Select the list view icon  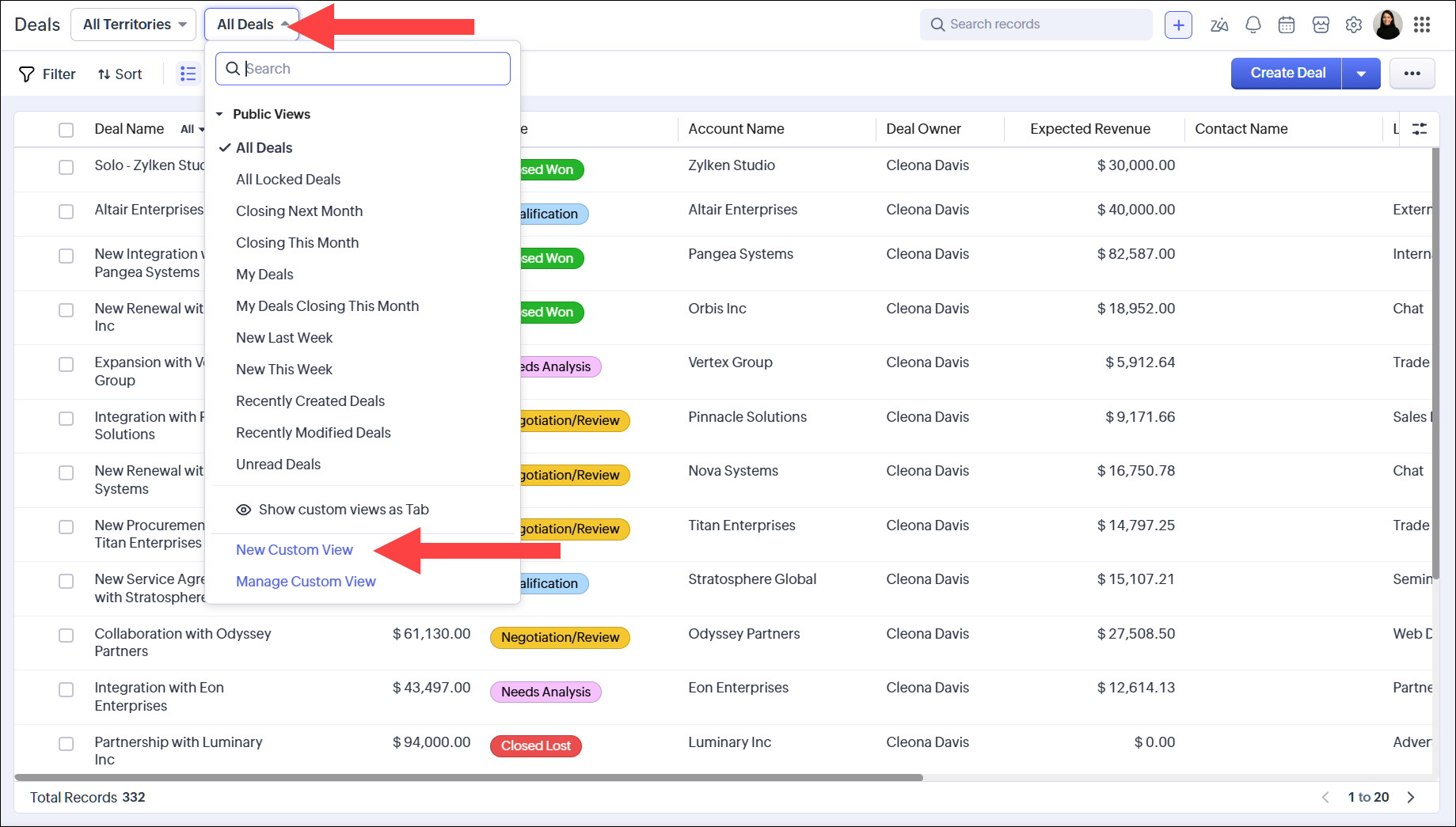tap(188, 74)
